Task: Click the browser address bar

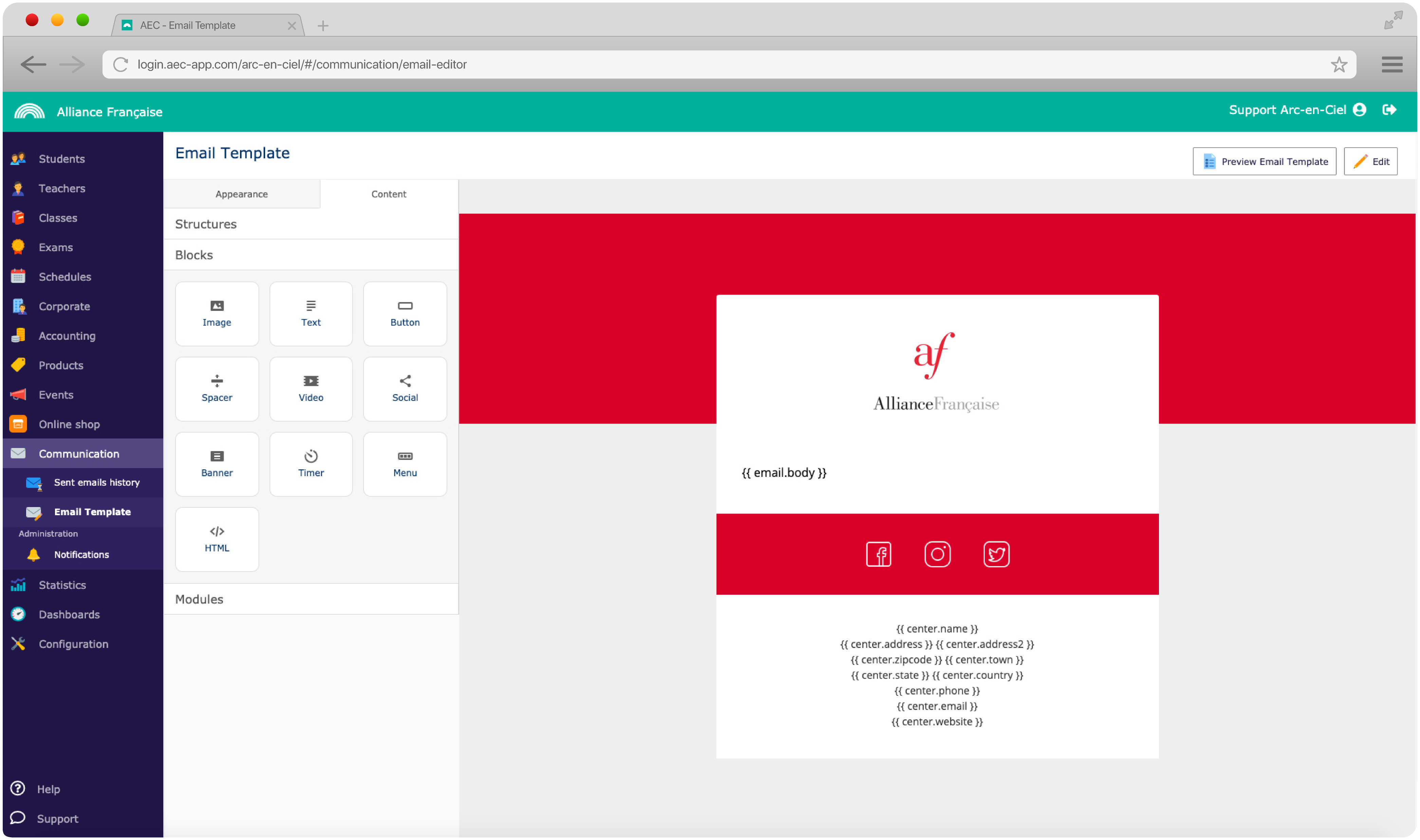Action: [729, 64]
